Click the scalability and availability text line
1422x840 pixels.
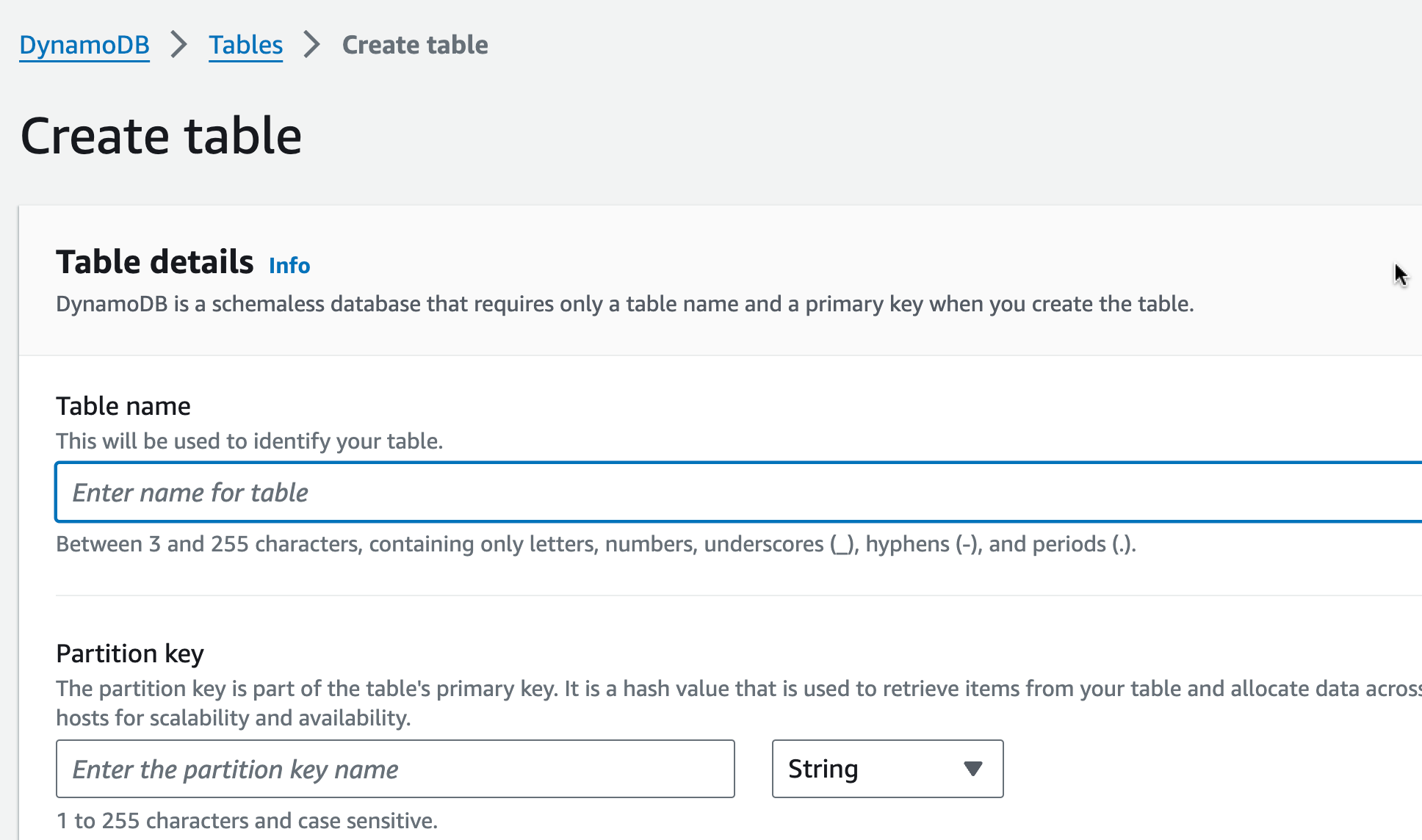233,718
